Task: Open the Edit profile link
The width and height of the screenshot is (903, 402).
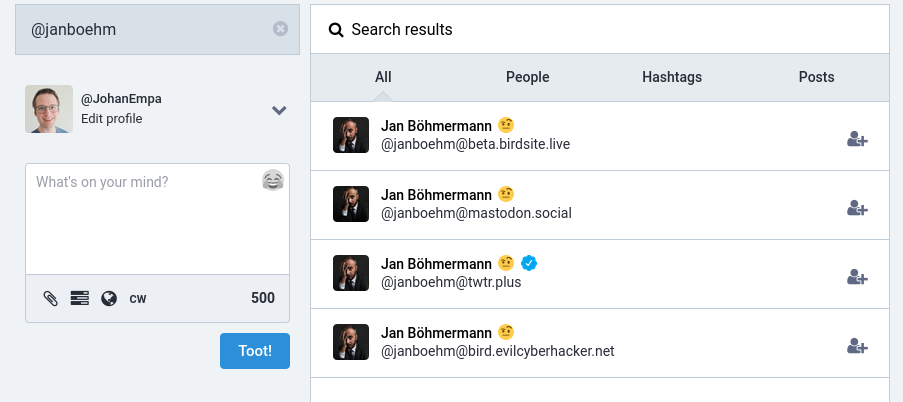Action: [112, 119]
